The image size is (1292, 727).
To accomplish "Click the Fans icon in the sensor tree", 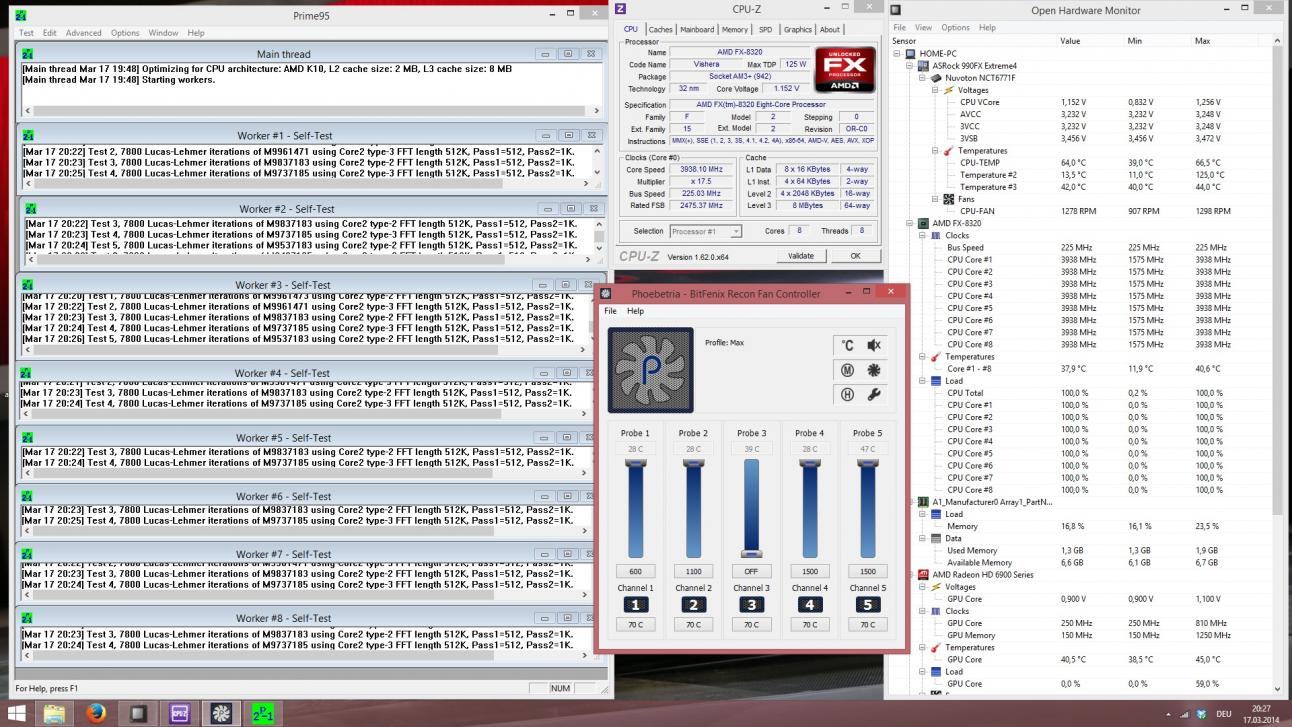I will coord(949,199).
